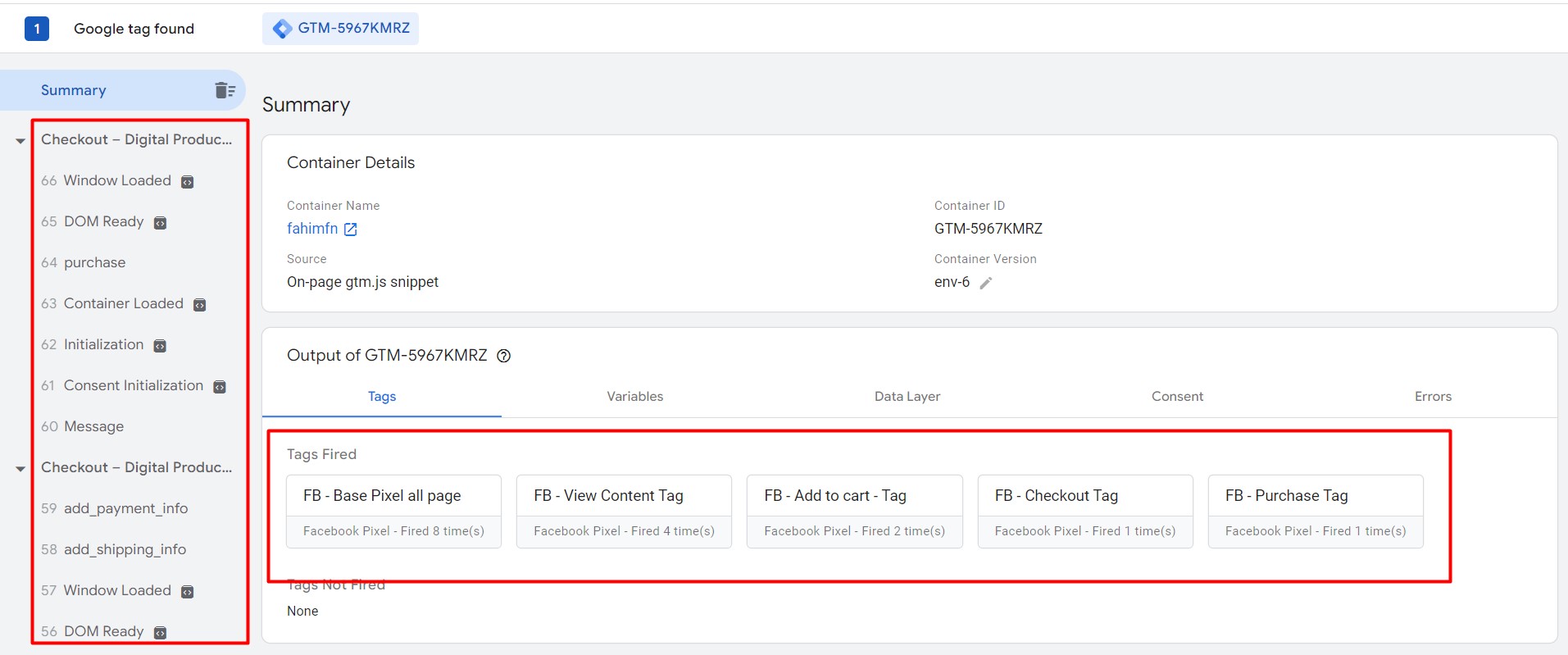This screenshot has width=1568, height=655.
Task: Click the API icon next to 62 Initialization
Action: click(x=160, y=346)
